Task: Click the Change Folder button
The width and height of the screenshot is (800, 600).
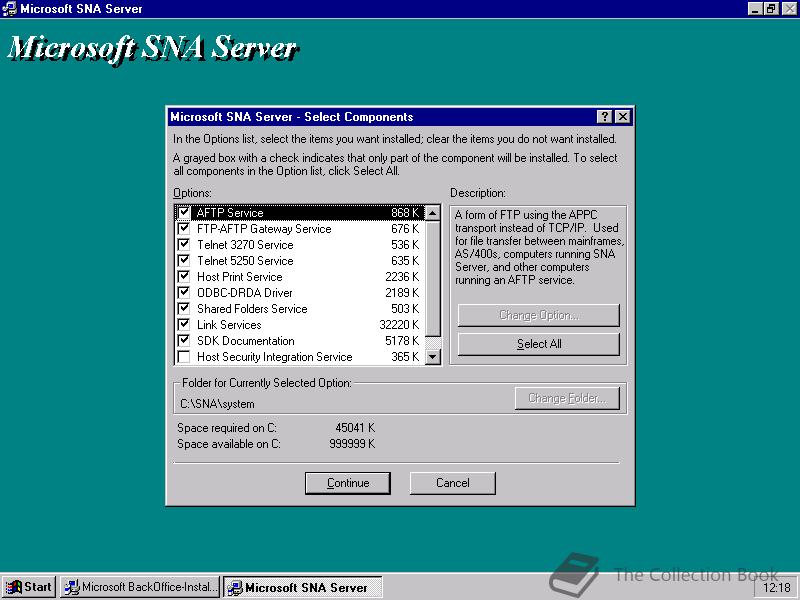Action: [567, 398]
